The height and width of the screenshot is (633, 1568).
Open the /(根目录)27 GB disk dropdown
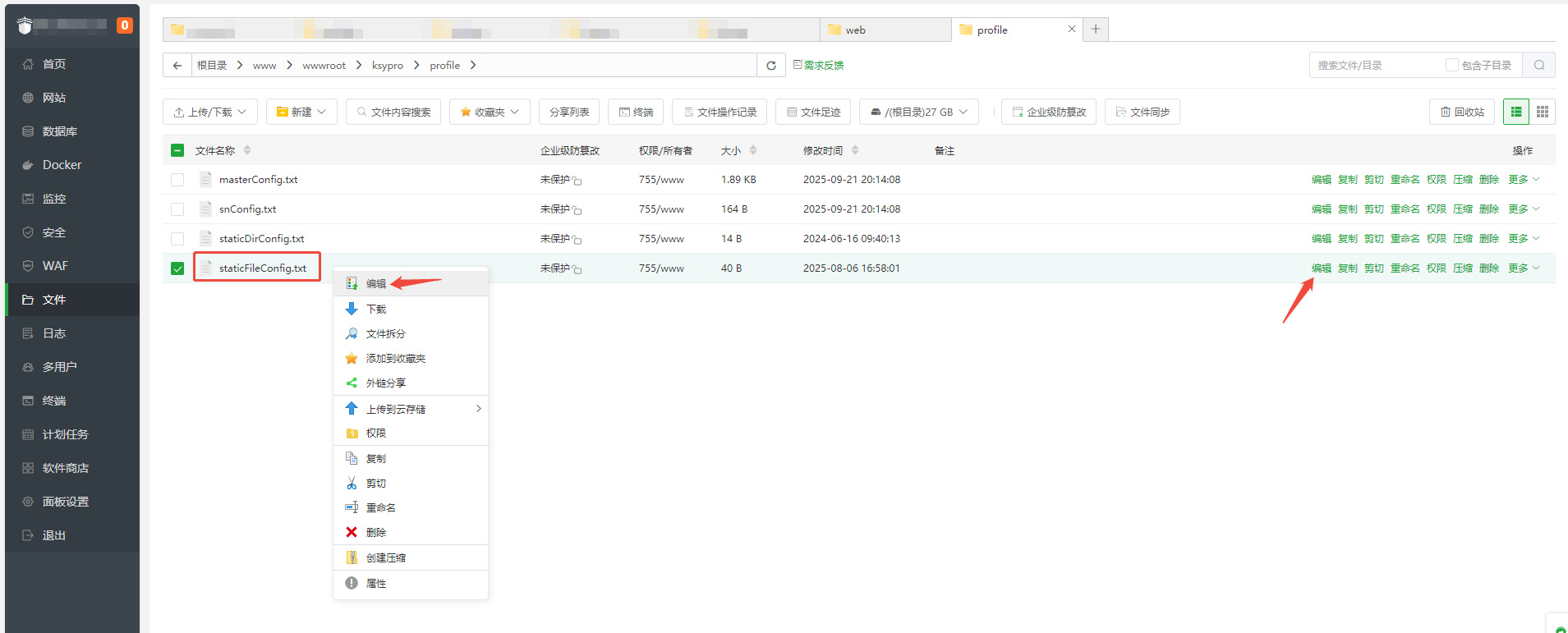coord(919,112)
